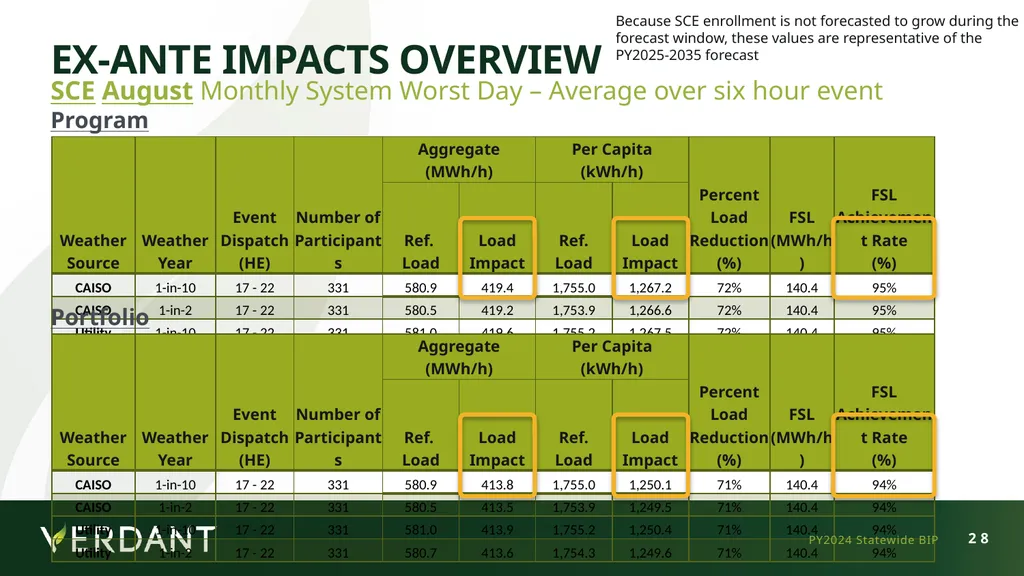Click the 'EX-ANTE IMPACTS OVERVIEW' title

coord(326,59)
